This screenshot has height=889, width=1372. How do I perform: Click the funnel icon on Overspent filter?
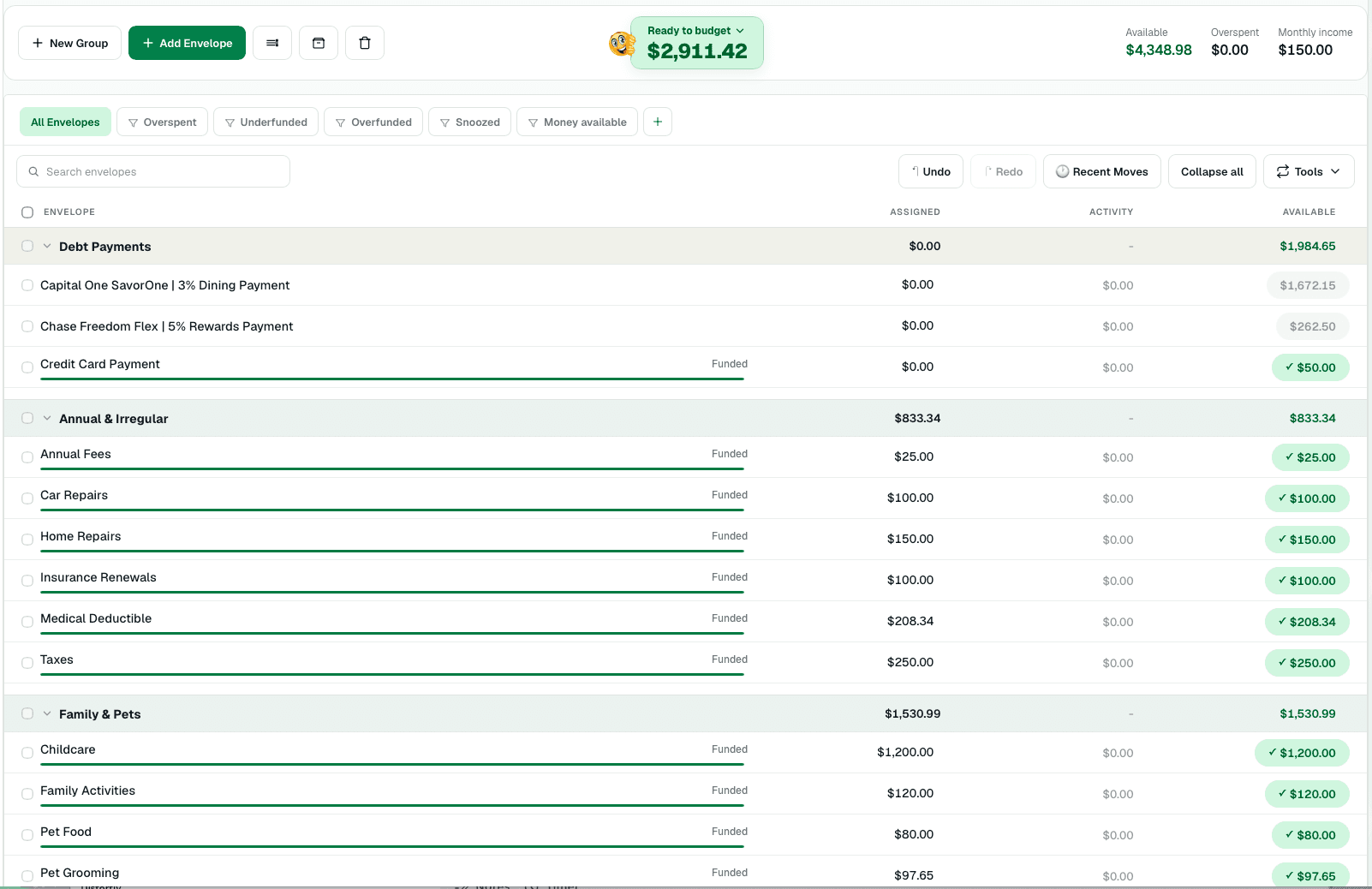[x=133, y=122]
